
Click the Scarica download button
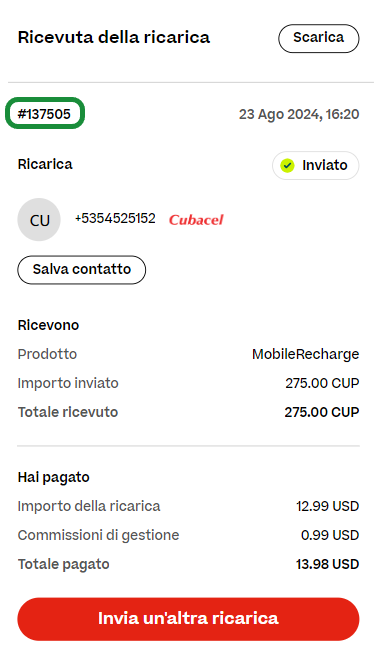318,38
